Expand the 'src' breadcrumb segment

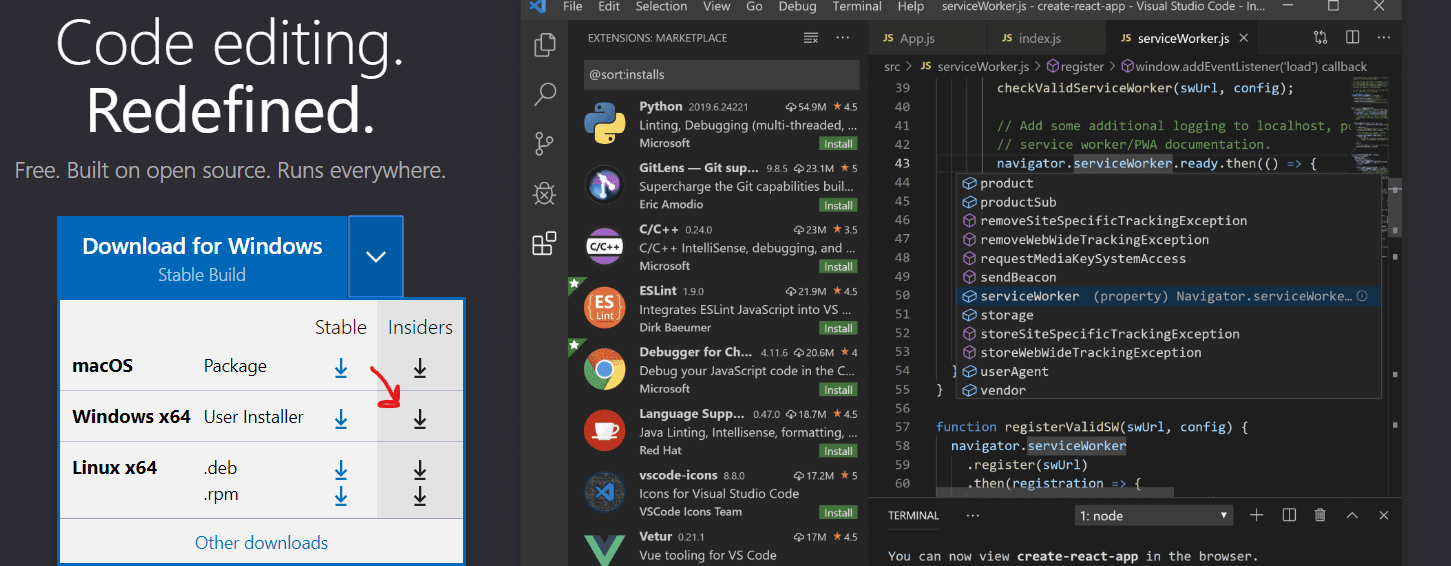[892, 67]
